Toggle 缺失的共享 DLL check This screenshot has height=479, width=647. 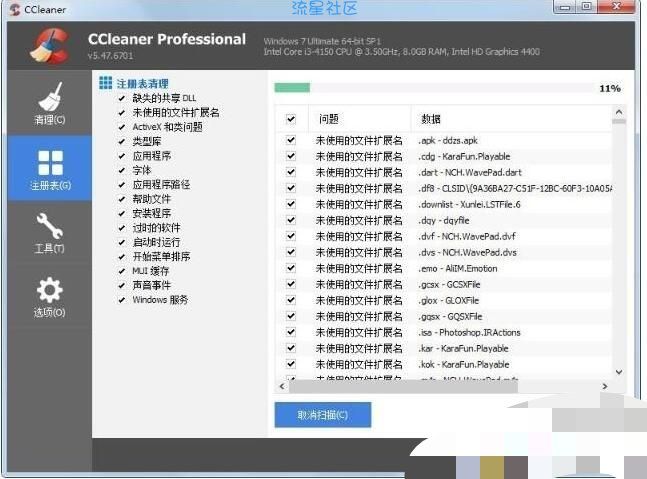point(122,98)
